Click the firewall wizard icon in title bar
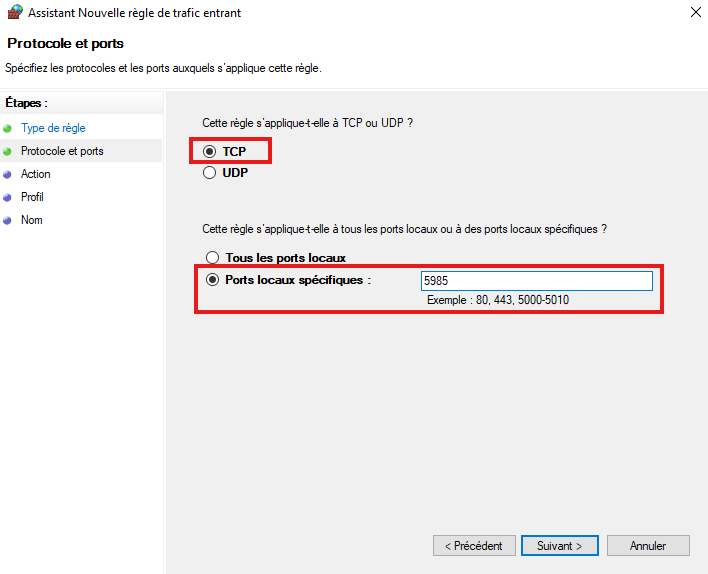Screen dimensions: 708x574 click(x=13, y=13)
